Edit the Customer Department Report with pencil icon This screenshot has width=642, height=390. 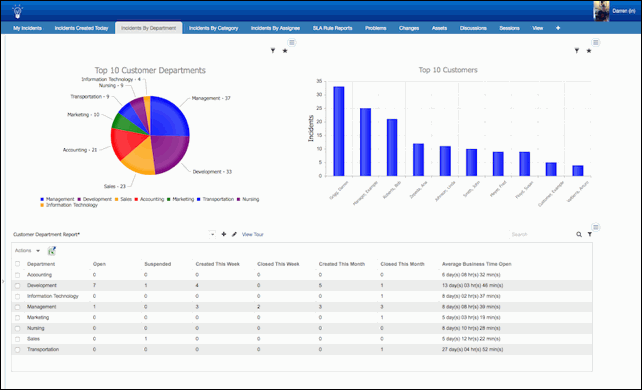pyautogui.click(x=234, y=234)
